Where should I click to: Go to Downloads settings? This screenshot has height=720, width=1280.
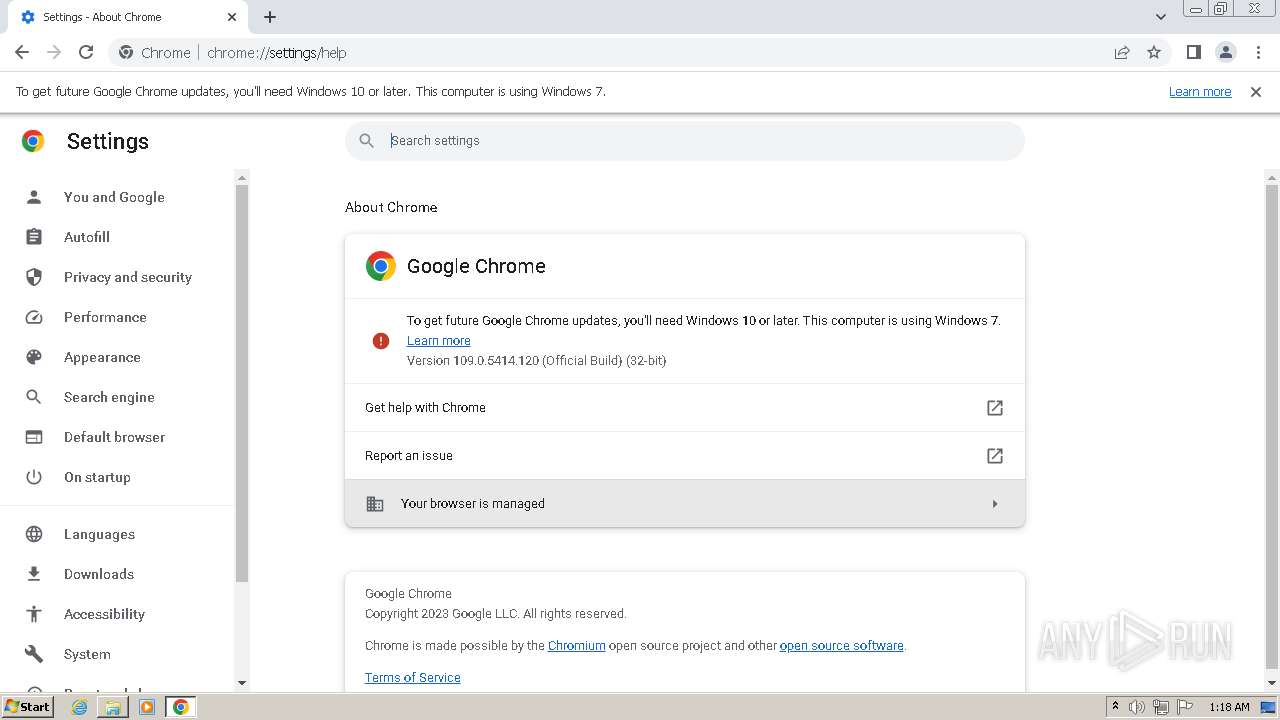click(98, 574)
